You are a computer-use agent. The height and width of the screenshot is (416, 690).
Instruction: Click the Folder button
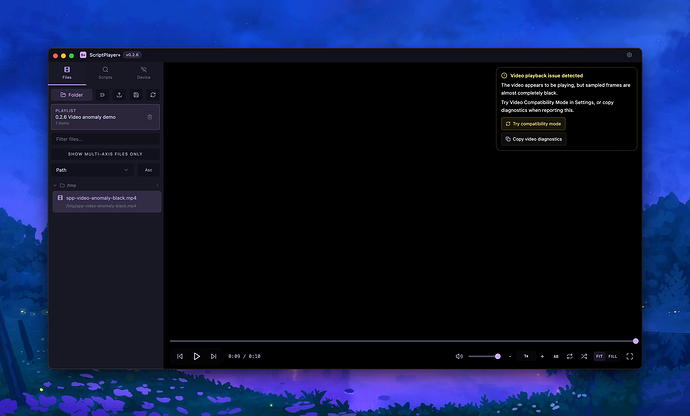click(x=72, y=95)
